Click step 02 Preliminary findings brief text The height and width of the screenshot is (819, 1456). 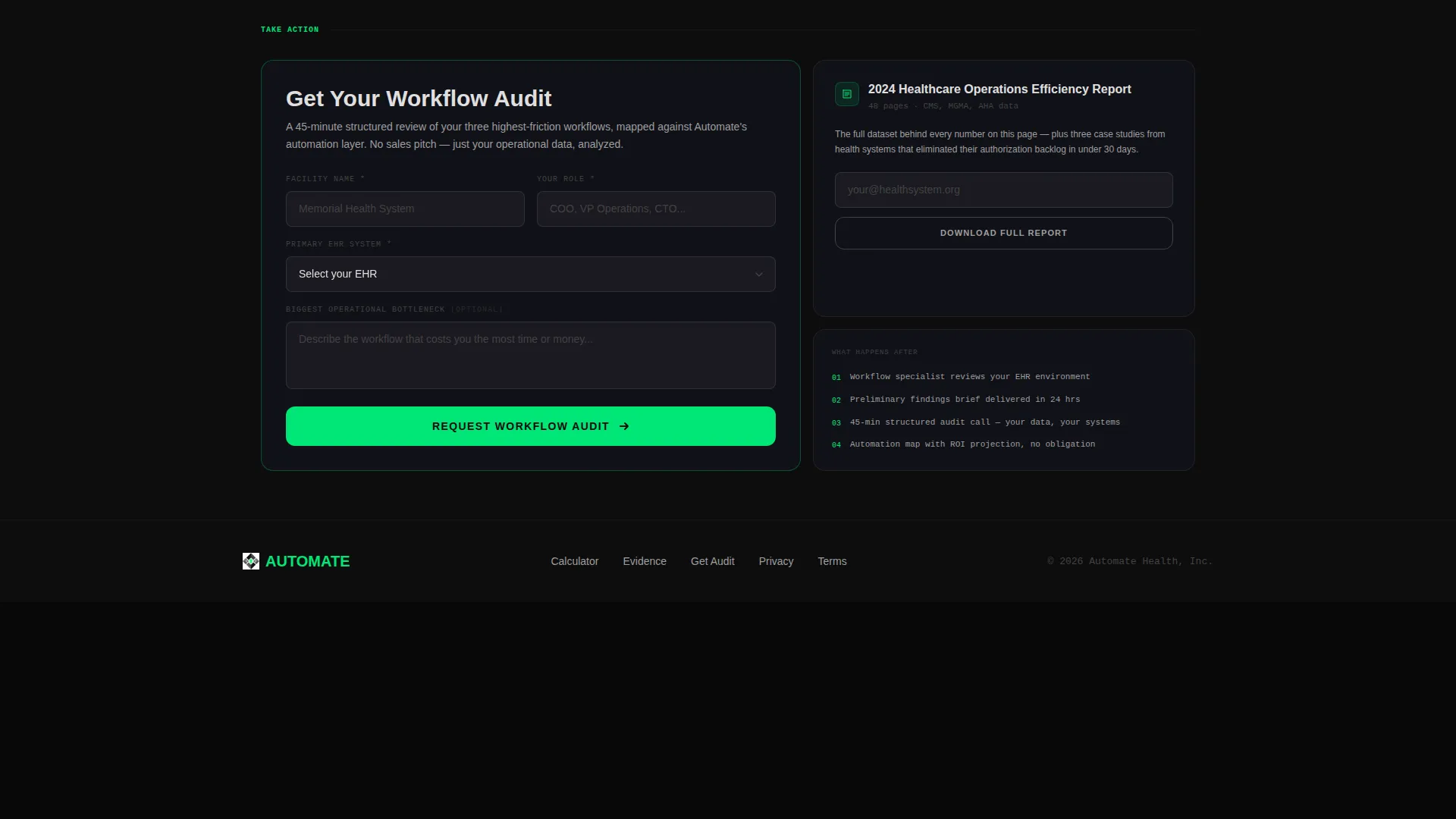click(x=965, y=400)
